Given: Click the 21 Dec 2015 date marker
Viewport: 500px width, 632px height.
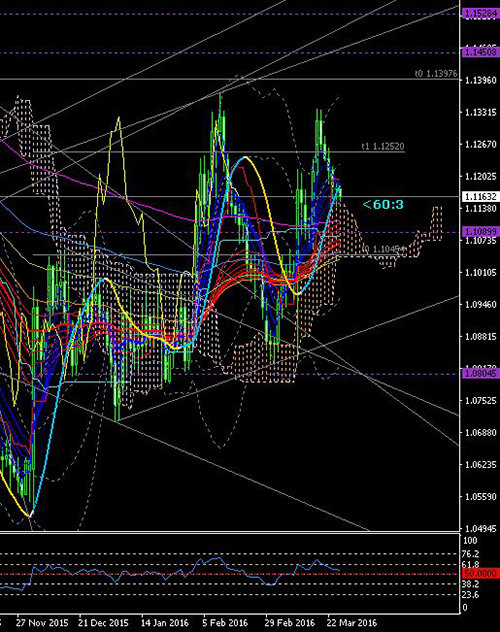Looking at the screenshot, I should pos(104,623).
